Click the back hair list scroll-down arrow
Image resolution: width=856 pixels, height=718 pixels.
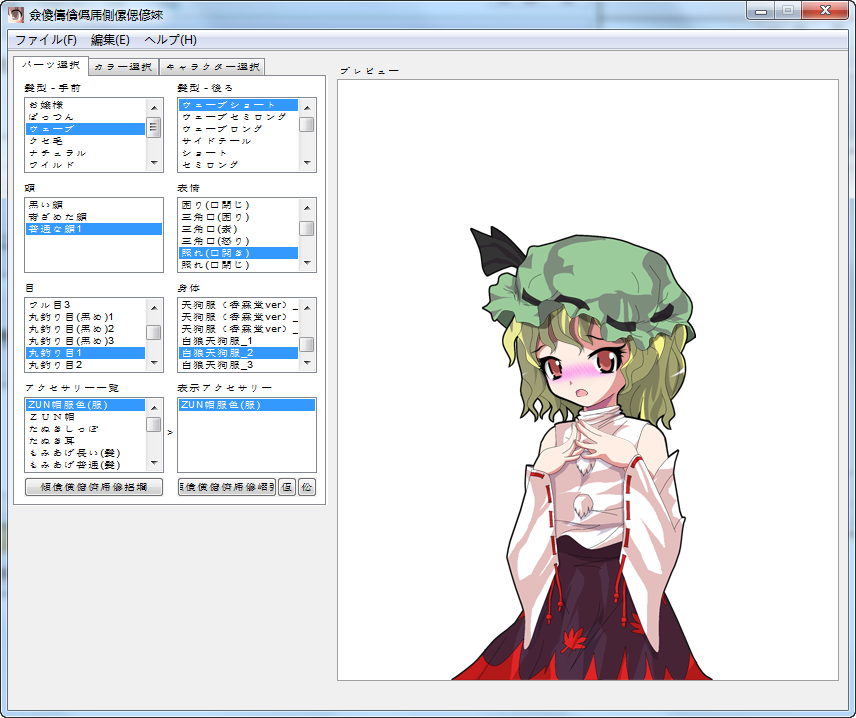[307, 163]
